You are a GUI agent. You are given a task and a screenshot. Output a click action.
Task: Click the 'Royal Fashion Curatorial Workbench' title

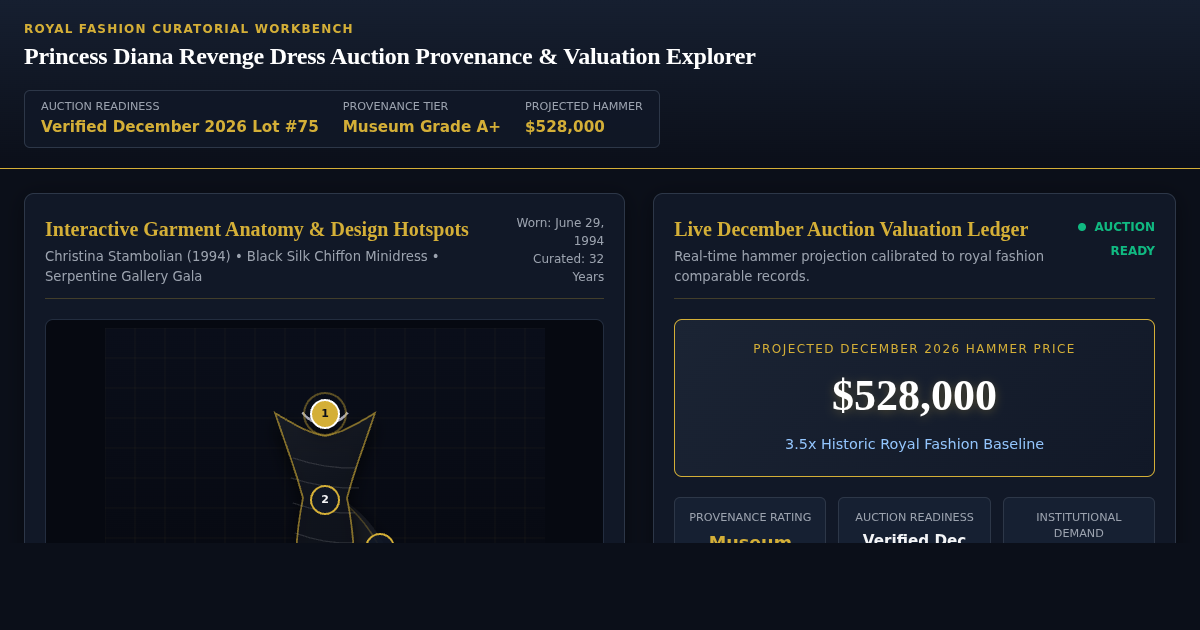(x=189, y=29)
